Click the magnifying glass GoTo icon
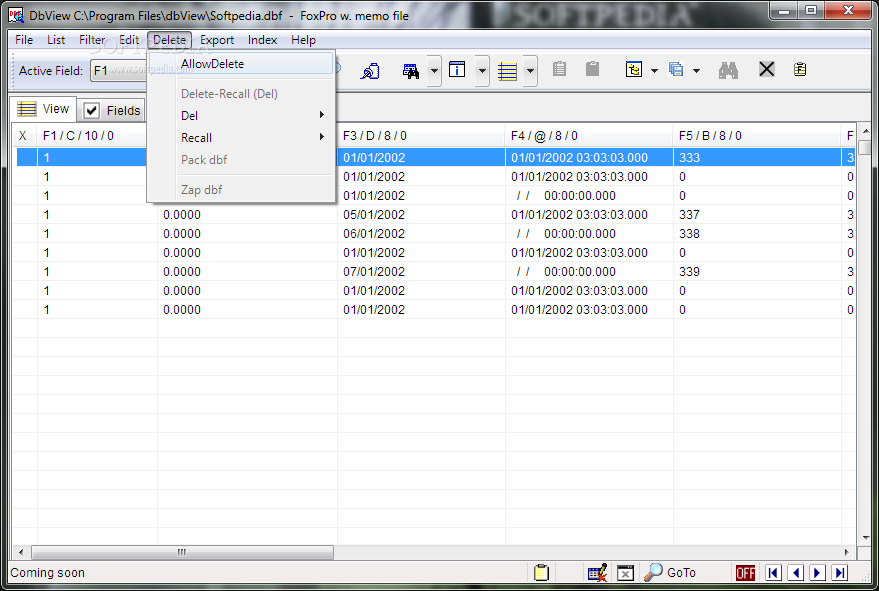Screen dimensions: 879x591 pyautogui.click(x=653, y=572)
